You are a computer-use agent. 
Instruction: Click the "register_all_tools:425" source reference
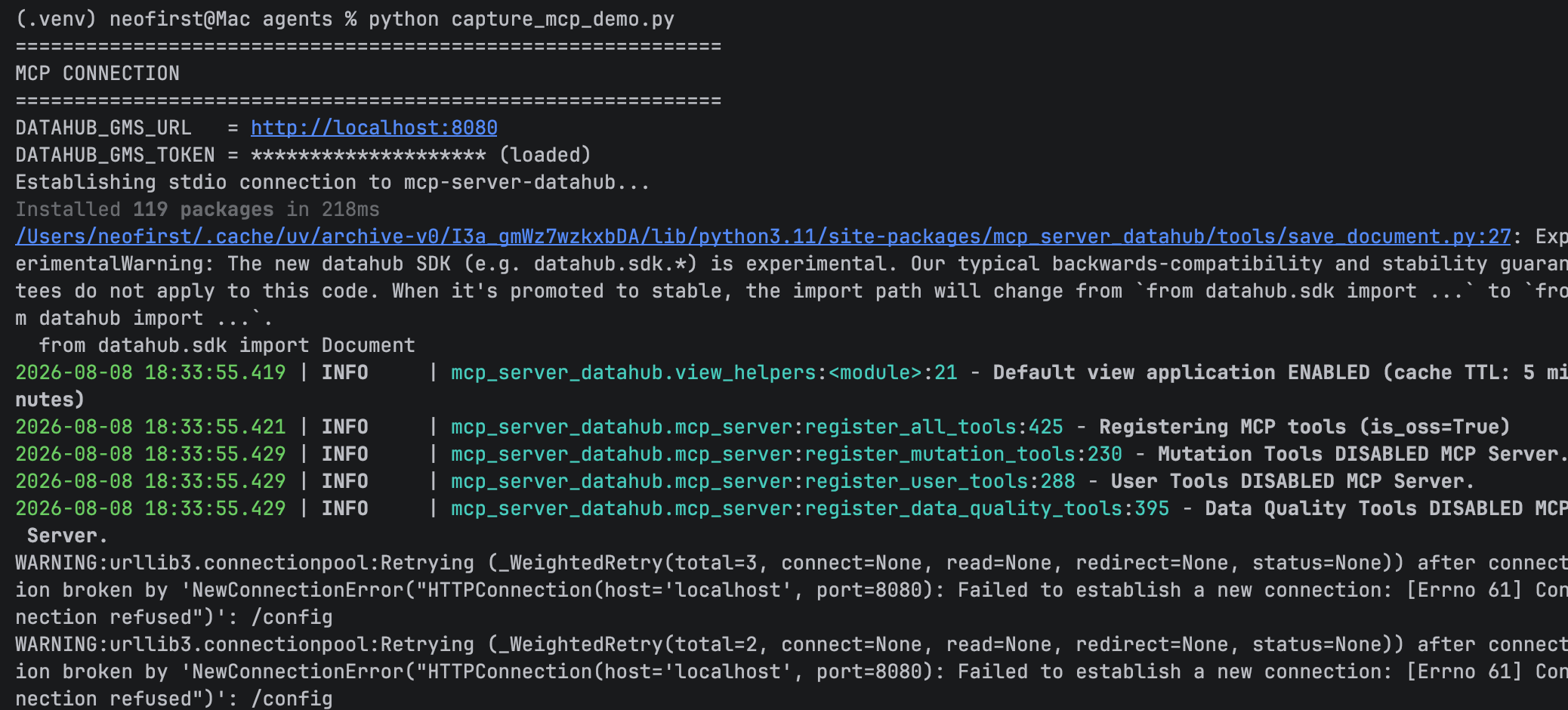[x=934, y=427]
